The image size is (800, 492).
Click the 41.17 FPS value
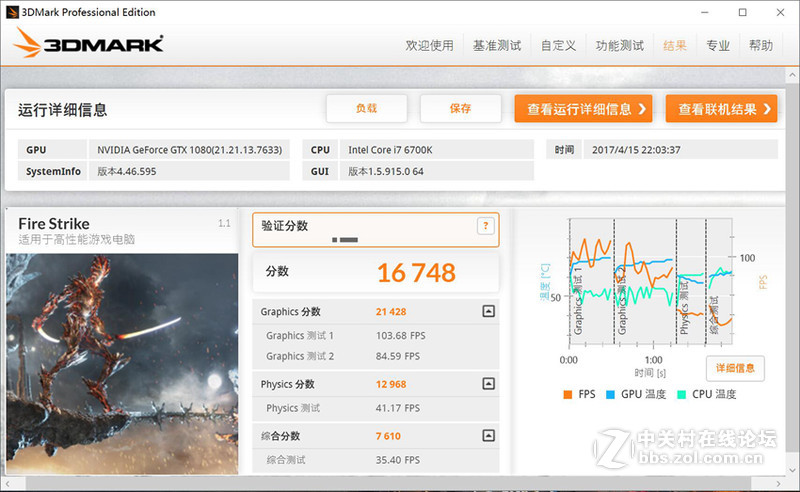tap(397, 408)
